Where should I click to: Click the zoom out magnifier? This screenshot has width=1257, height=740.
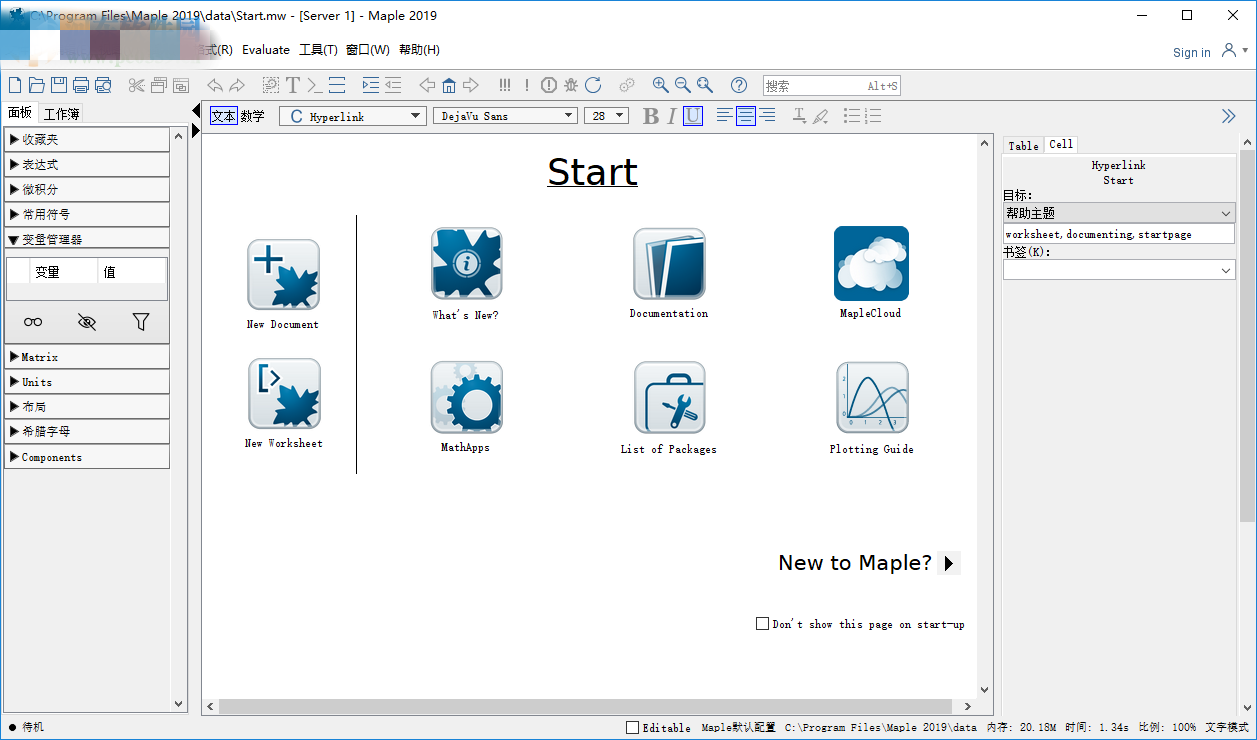tap(682, 85)
